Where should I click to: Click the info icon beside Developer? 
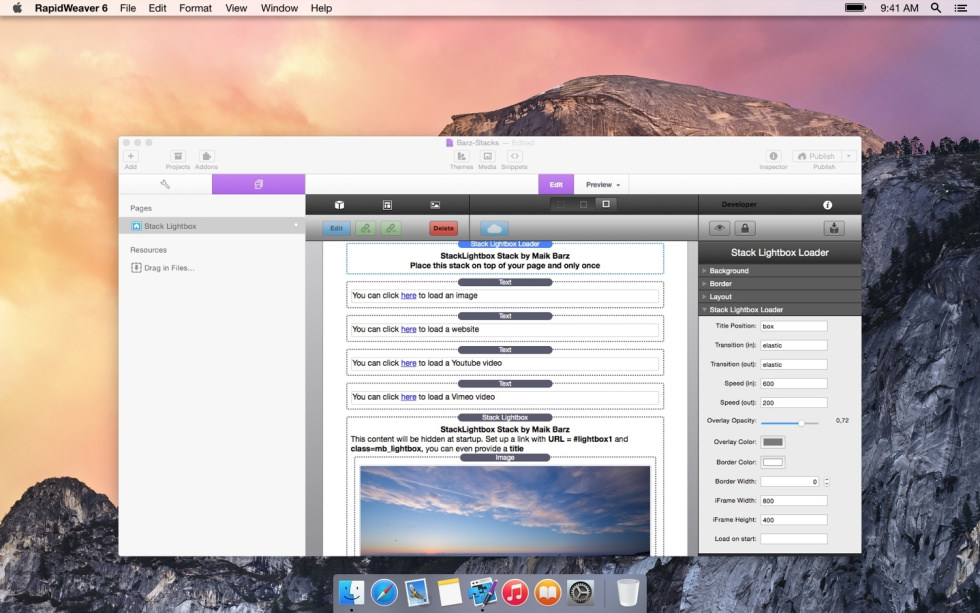(828, 205)
